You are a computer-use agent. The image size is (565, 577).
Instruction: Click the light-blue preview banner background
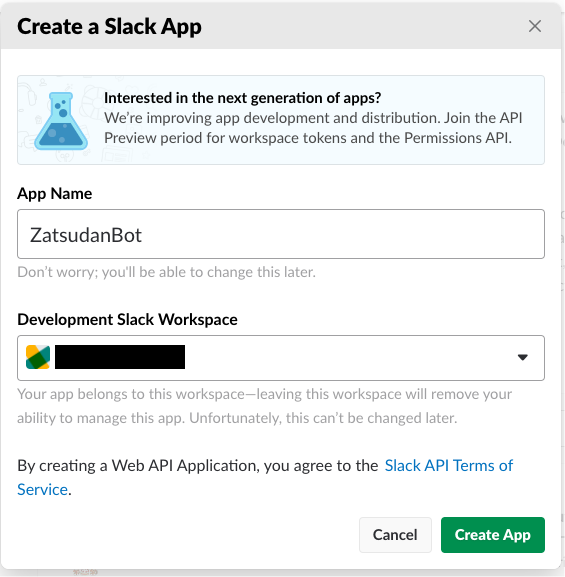281,120
